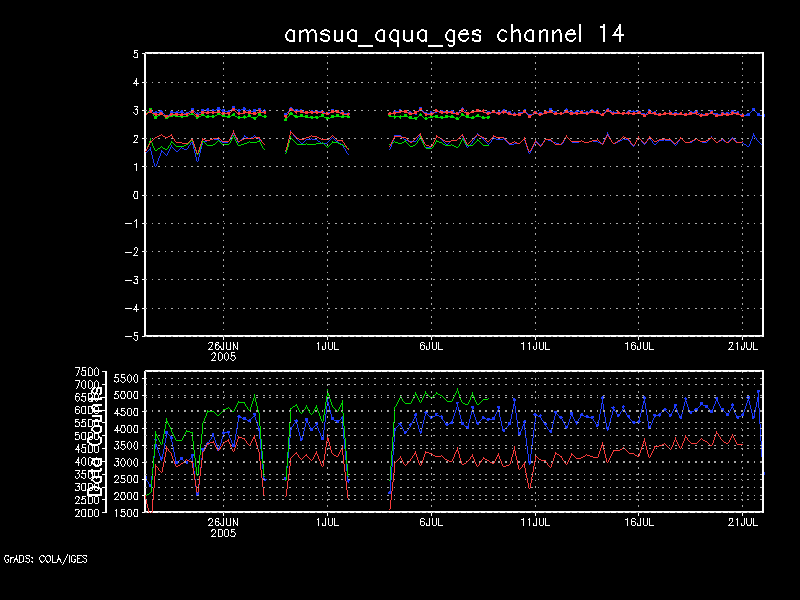Click the -5 value on upper chart y-axis

point(132,336)
